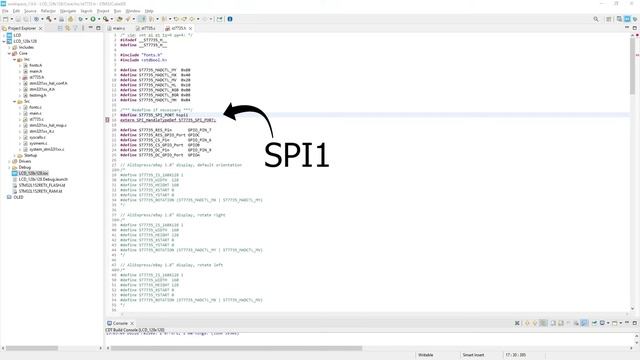
Task: Click the Build hammer toolbar icon
Action: click(49, 19)
